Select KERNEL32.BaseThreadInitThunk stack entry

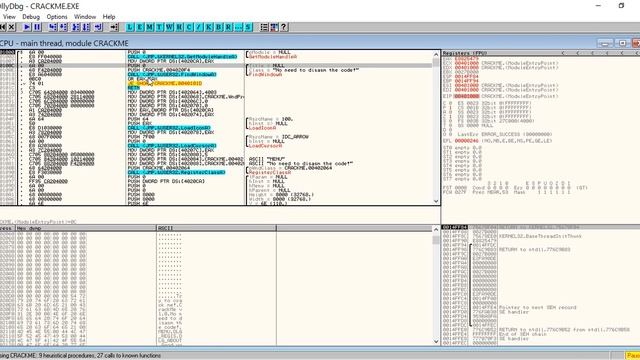coord(540,236)
